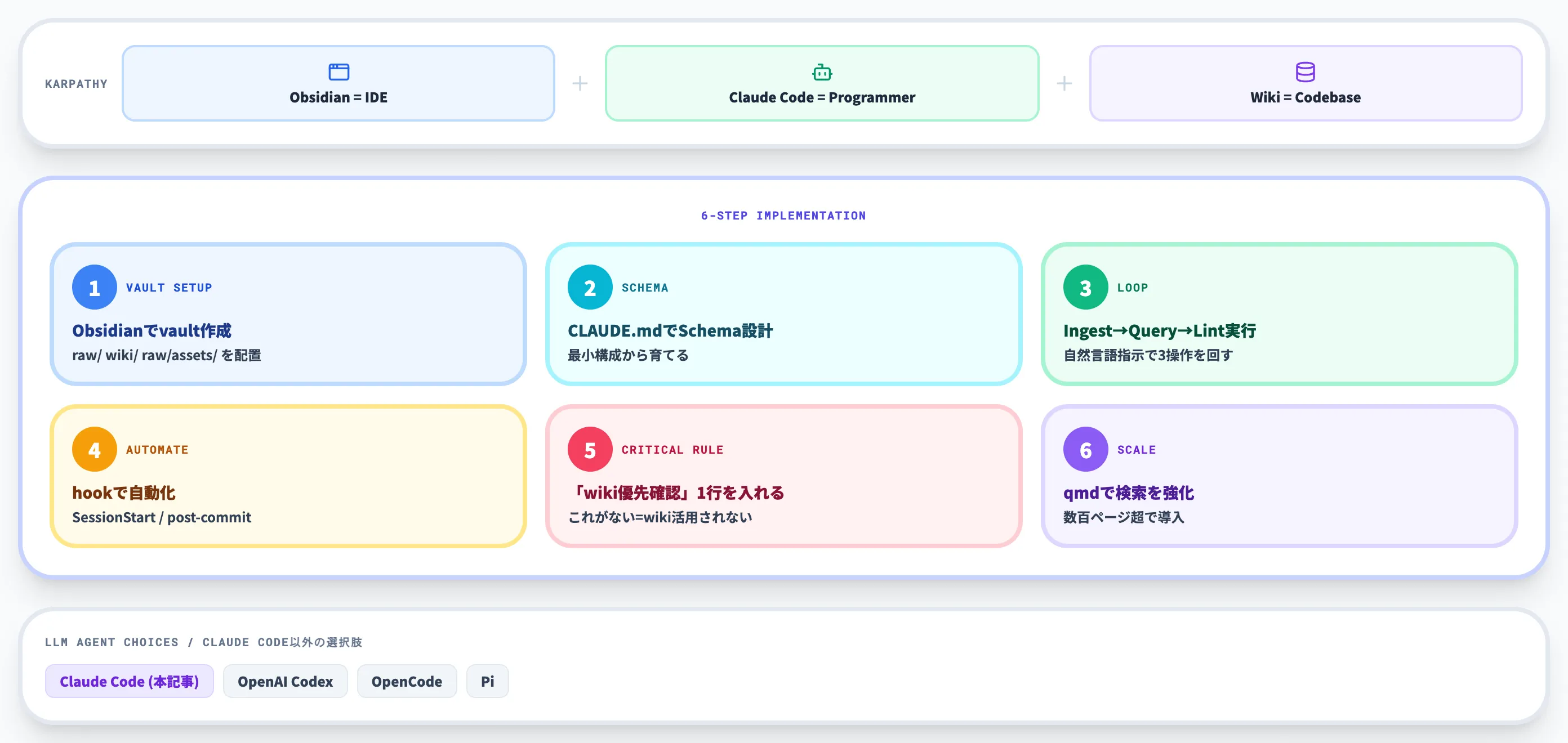Click the blue step 1 number circle

(95, 287)
